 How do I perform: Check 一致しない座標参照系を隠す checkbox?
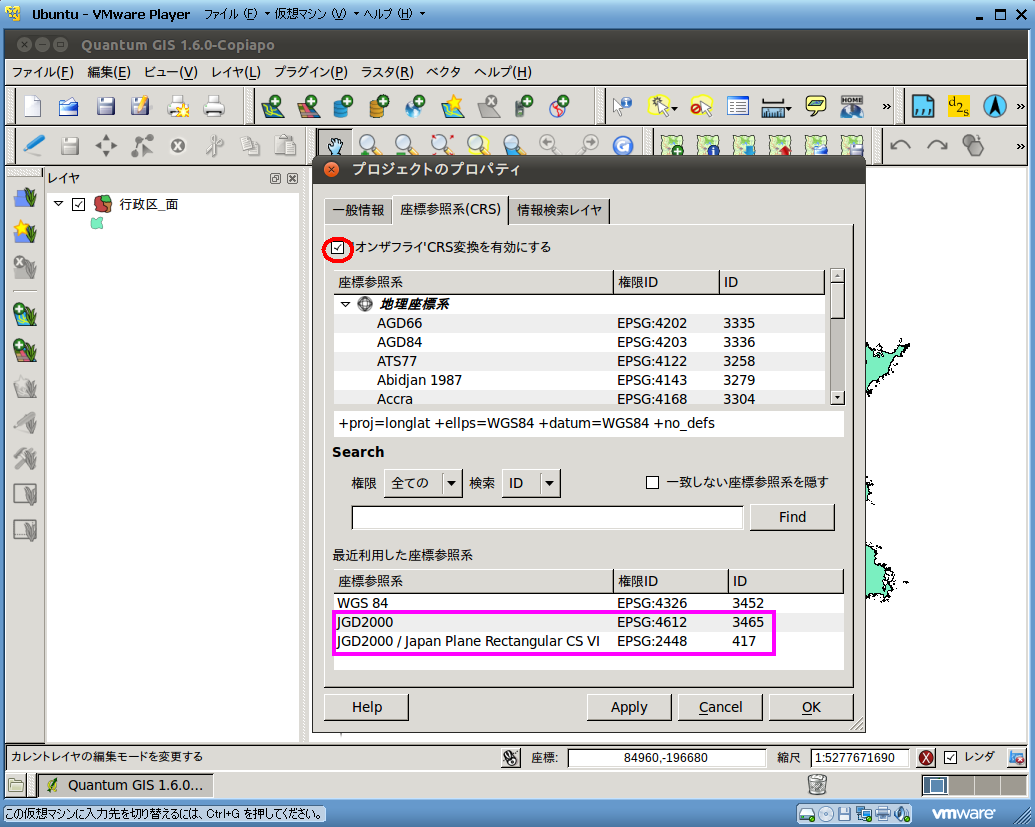[652, 482]
